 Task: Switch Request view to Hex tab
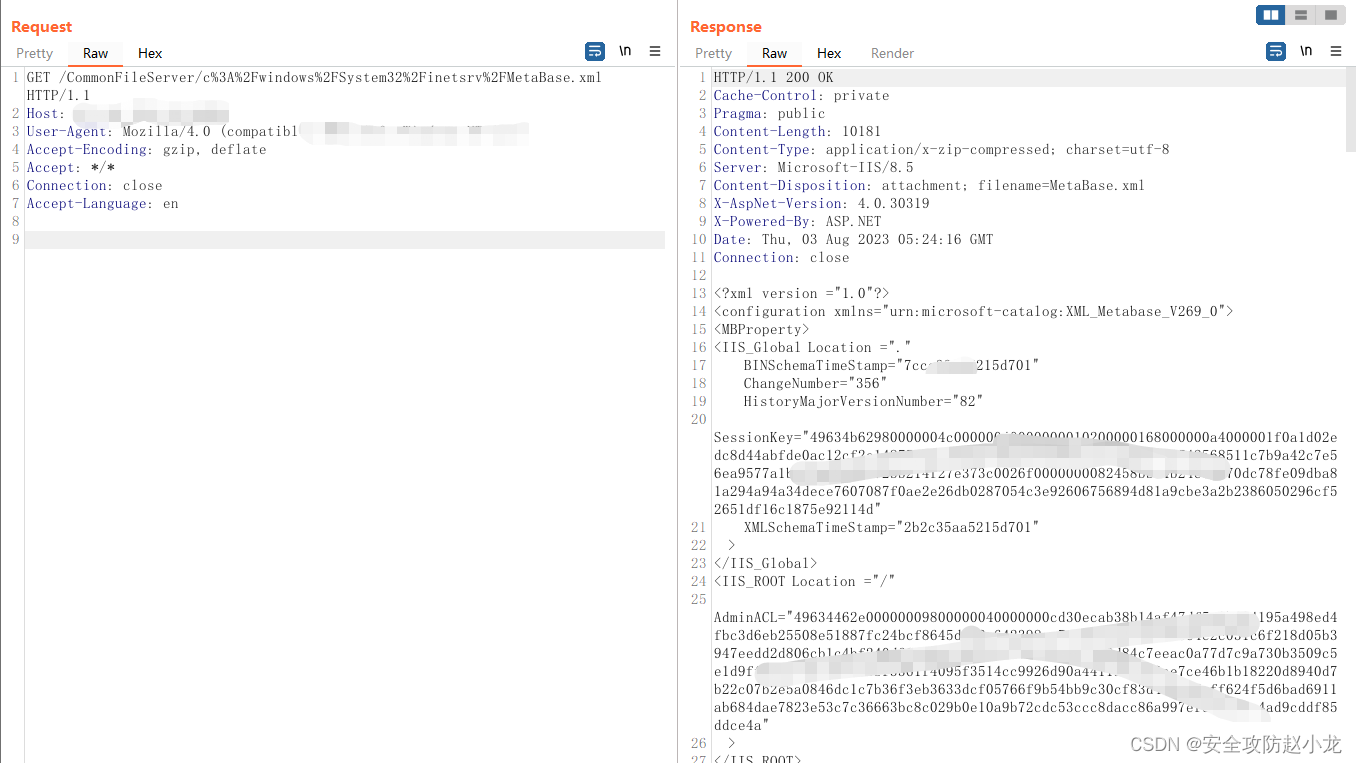[x=150, y=53]
